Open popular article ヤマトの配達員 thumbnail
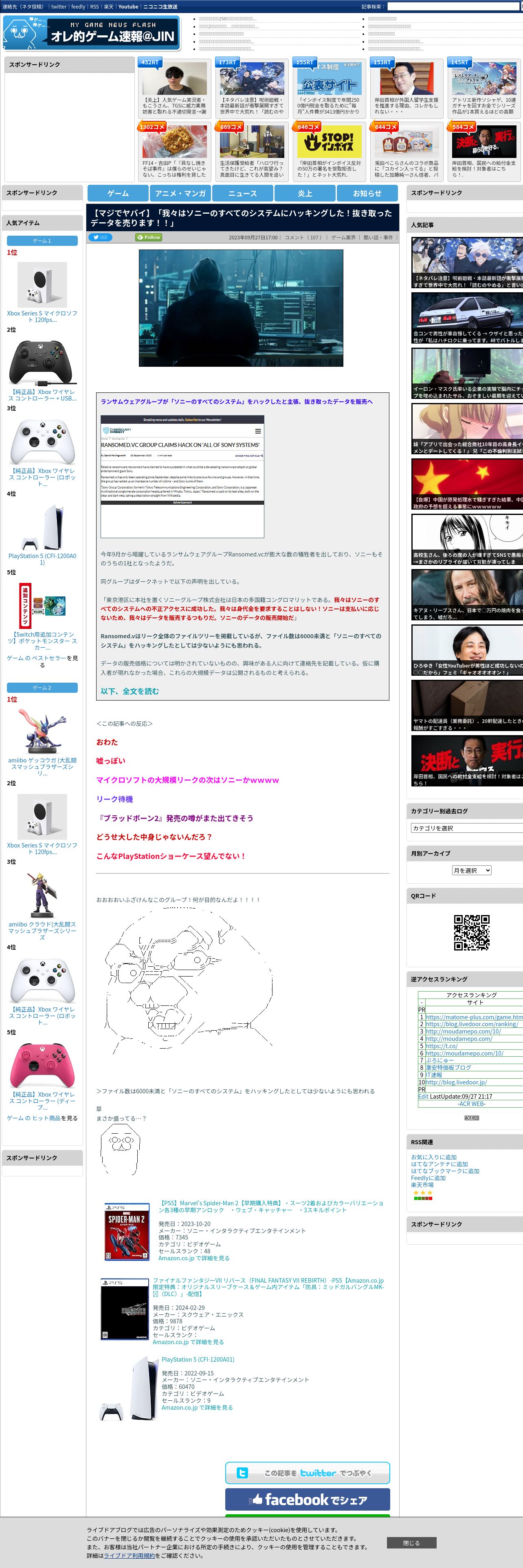 point(467,706)
